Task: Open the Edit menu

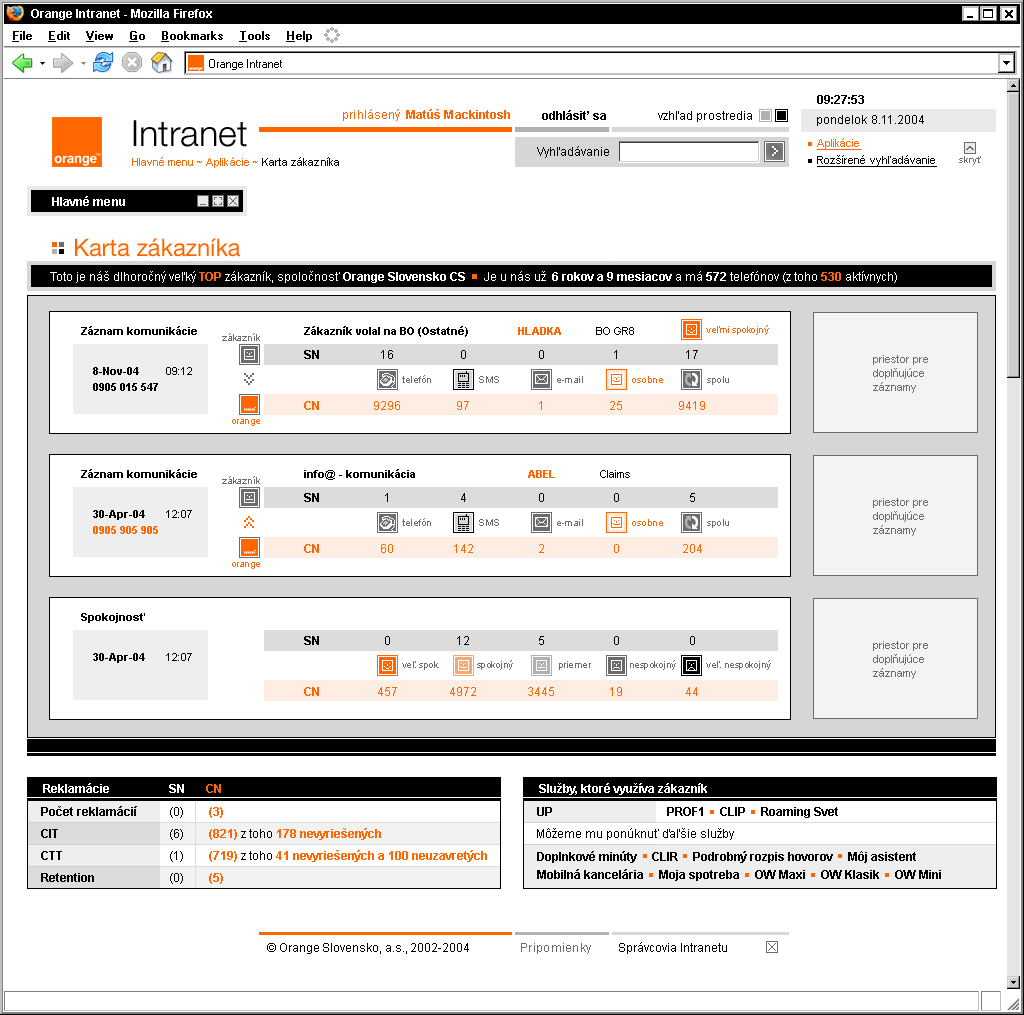Action: pyautogui.click(x=59, y=36)
